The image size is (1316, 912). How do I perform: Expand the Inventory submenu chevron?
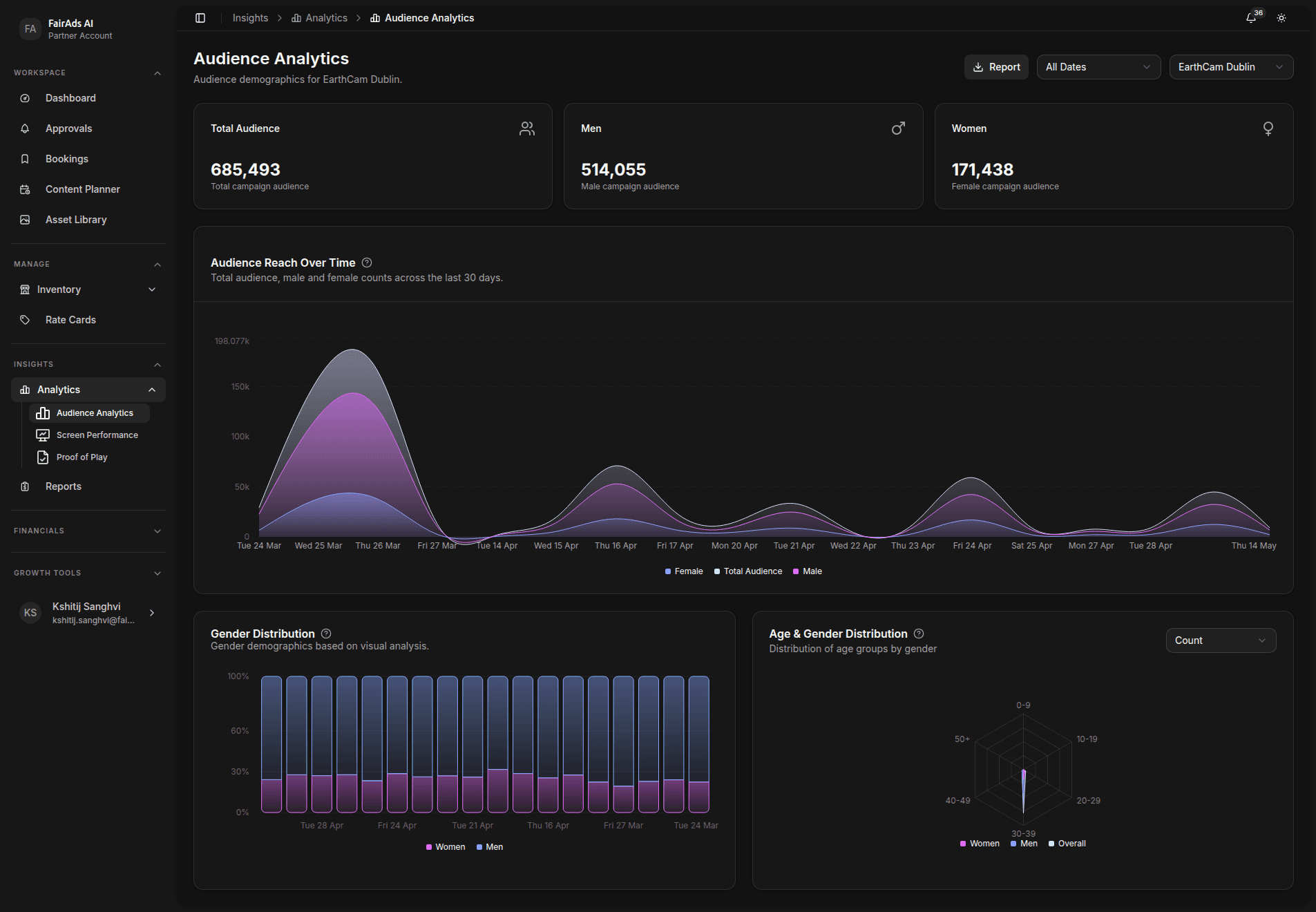pyautogui.click(x=152, y=289)
